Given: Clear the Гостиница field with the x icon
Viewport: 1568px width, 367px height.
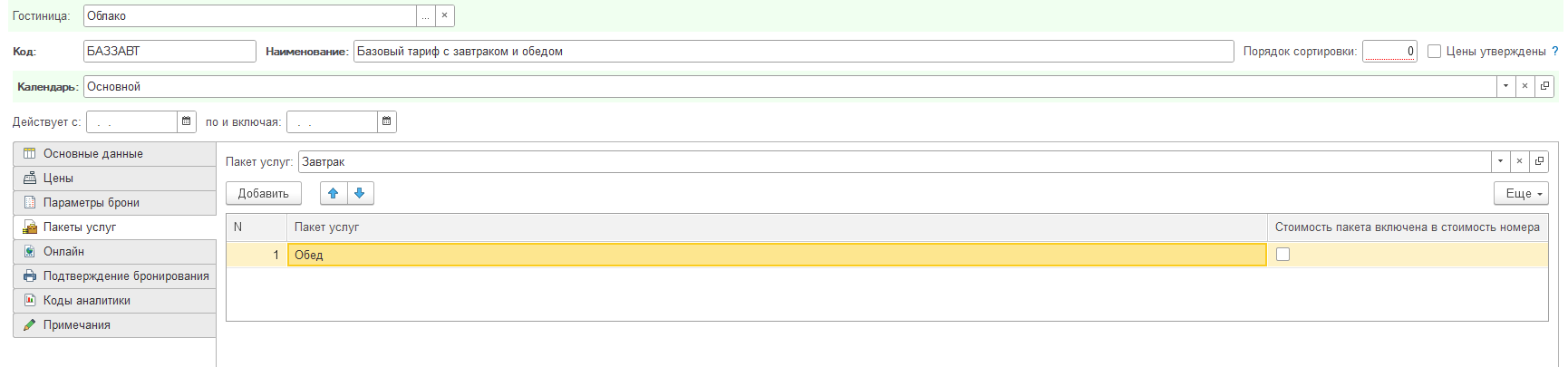Looking at the screenshot, I should click(x=444, y=15).
